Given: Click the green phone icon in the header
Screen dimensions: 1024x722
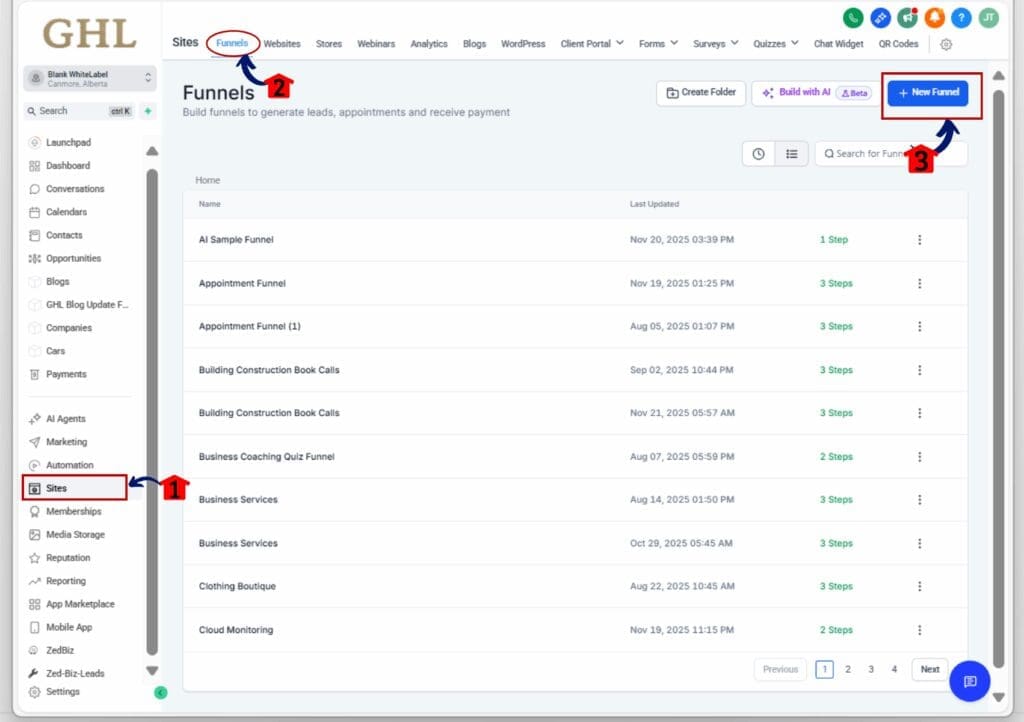Looking at the screenshot, I should click(852, 18).
